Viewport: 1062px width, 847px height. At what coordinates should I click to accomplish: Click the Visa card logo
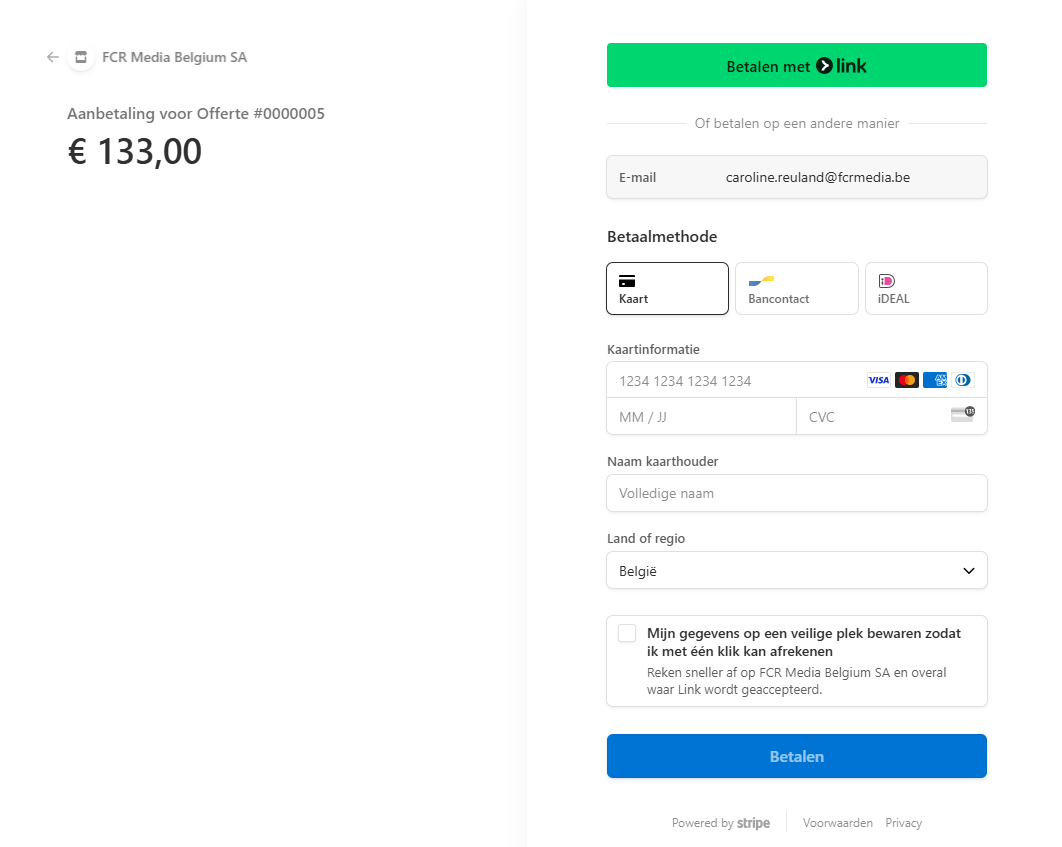(x=878, y=381)
